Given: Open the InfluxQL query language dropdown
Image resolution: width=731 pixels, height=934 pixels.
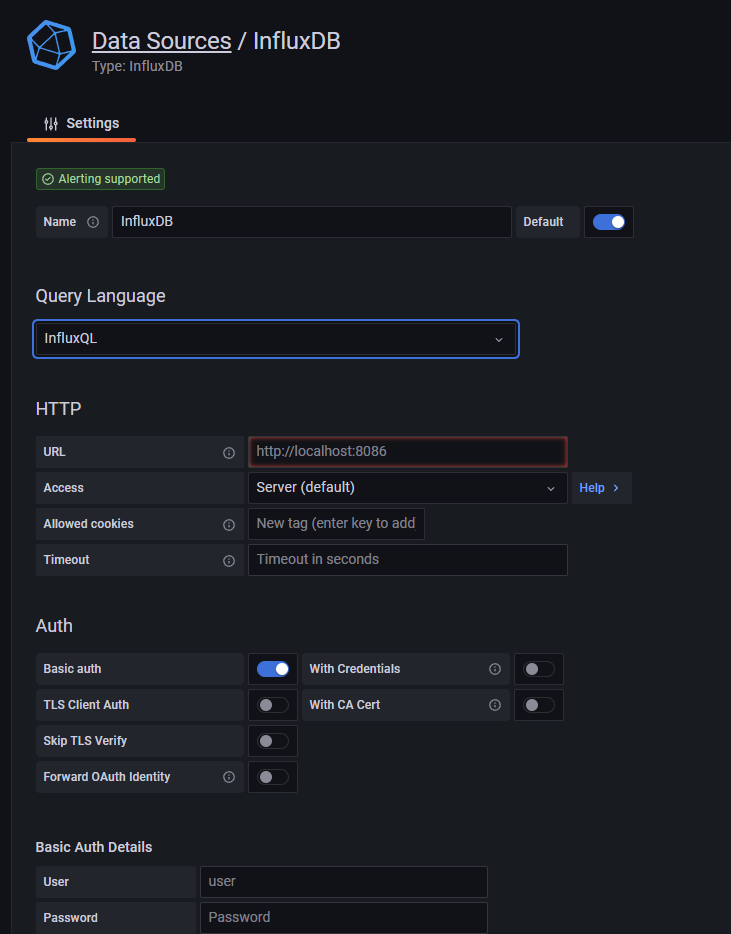Looking at the screenshot, I should pyautogui.click(x=276, y=339).
